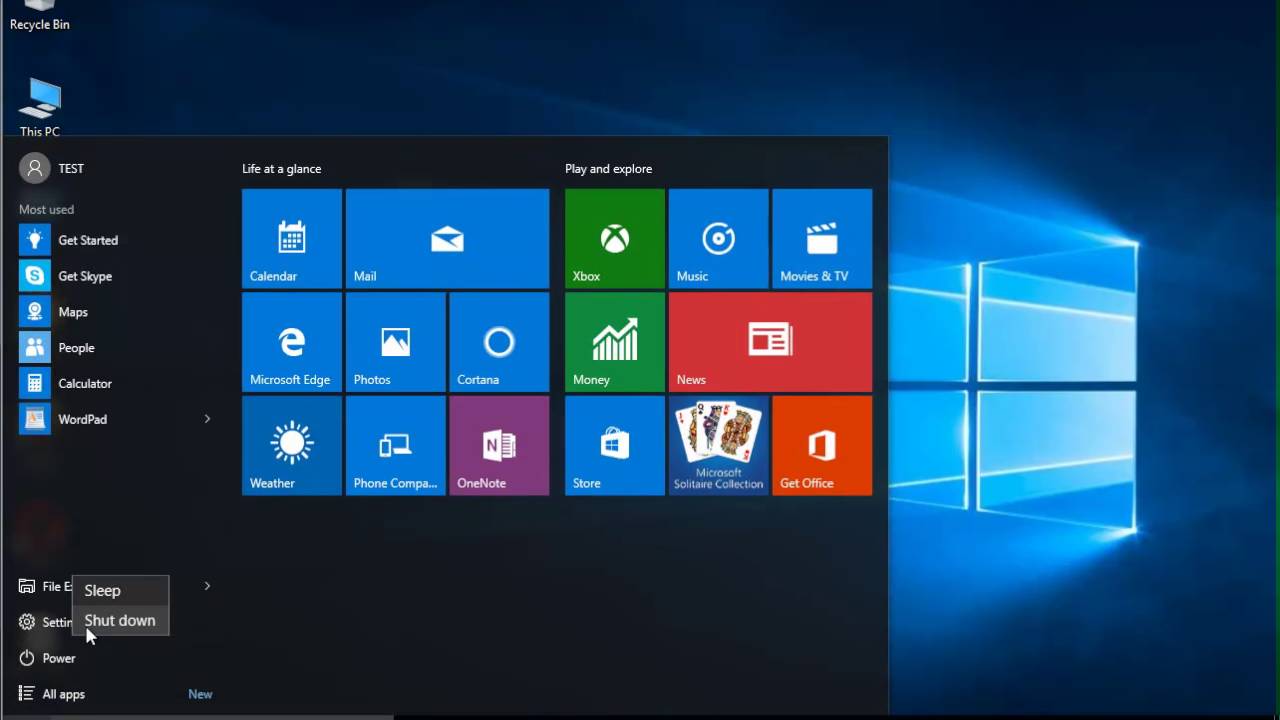This screenshot has height=720, width=1280.
Task: Launch the Microsoft Edge tile
Action: pos(292,342)
